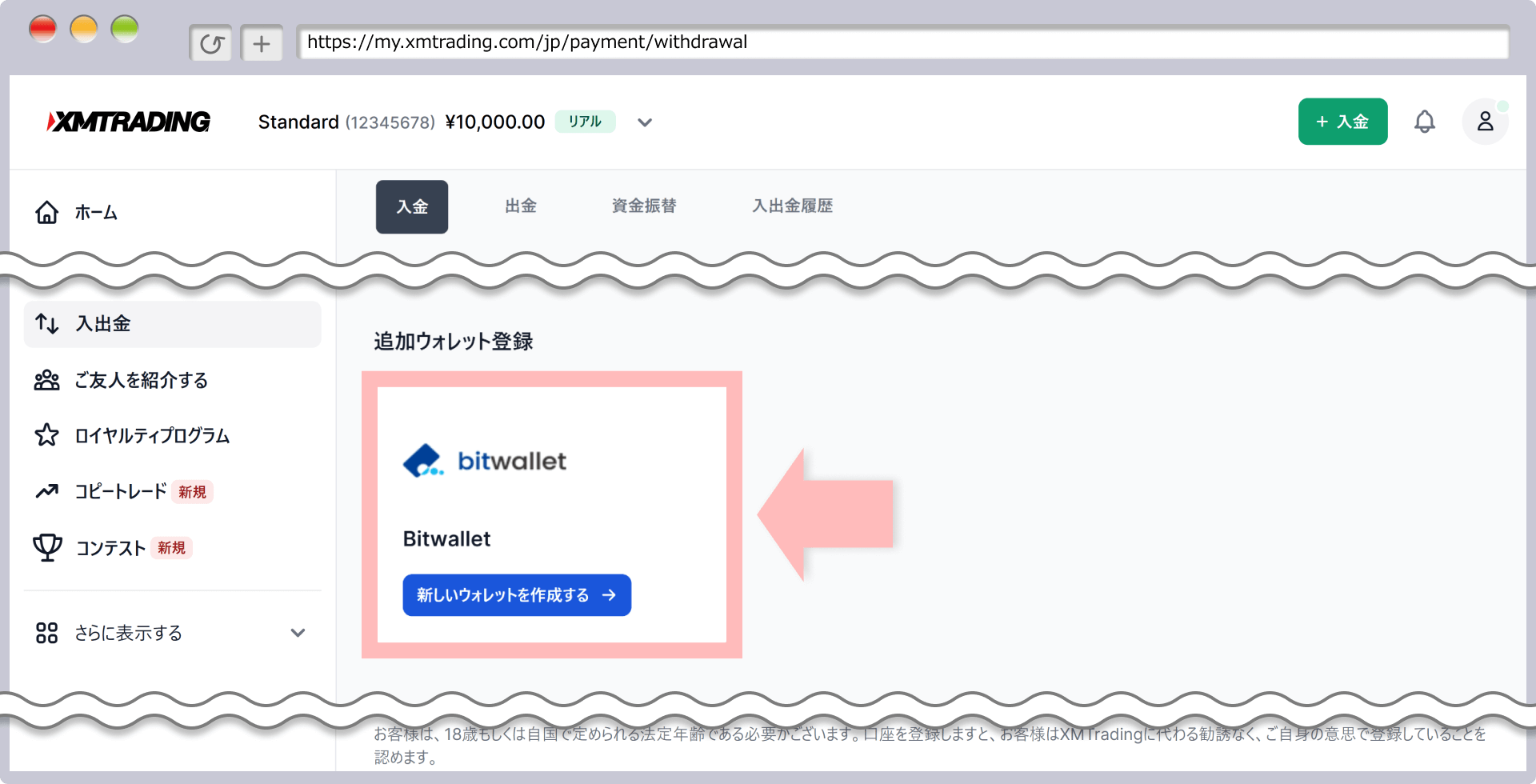Click the リアル account type badge
The width and height of the screenshot is (1536, 784).
click(585, 122)
